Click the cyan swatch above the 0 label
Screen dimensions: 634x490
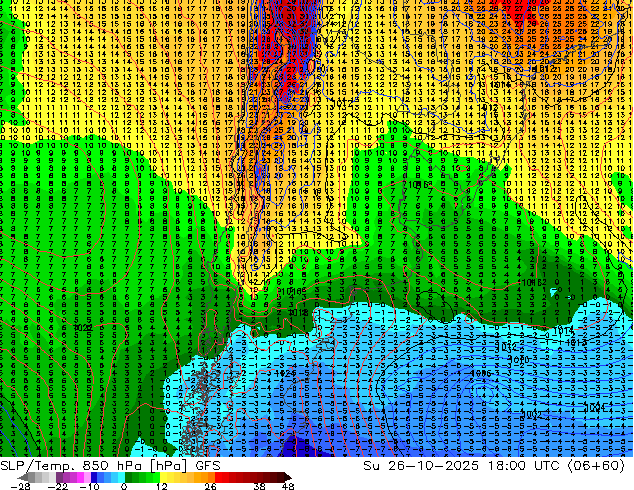point(121,477)
